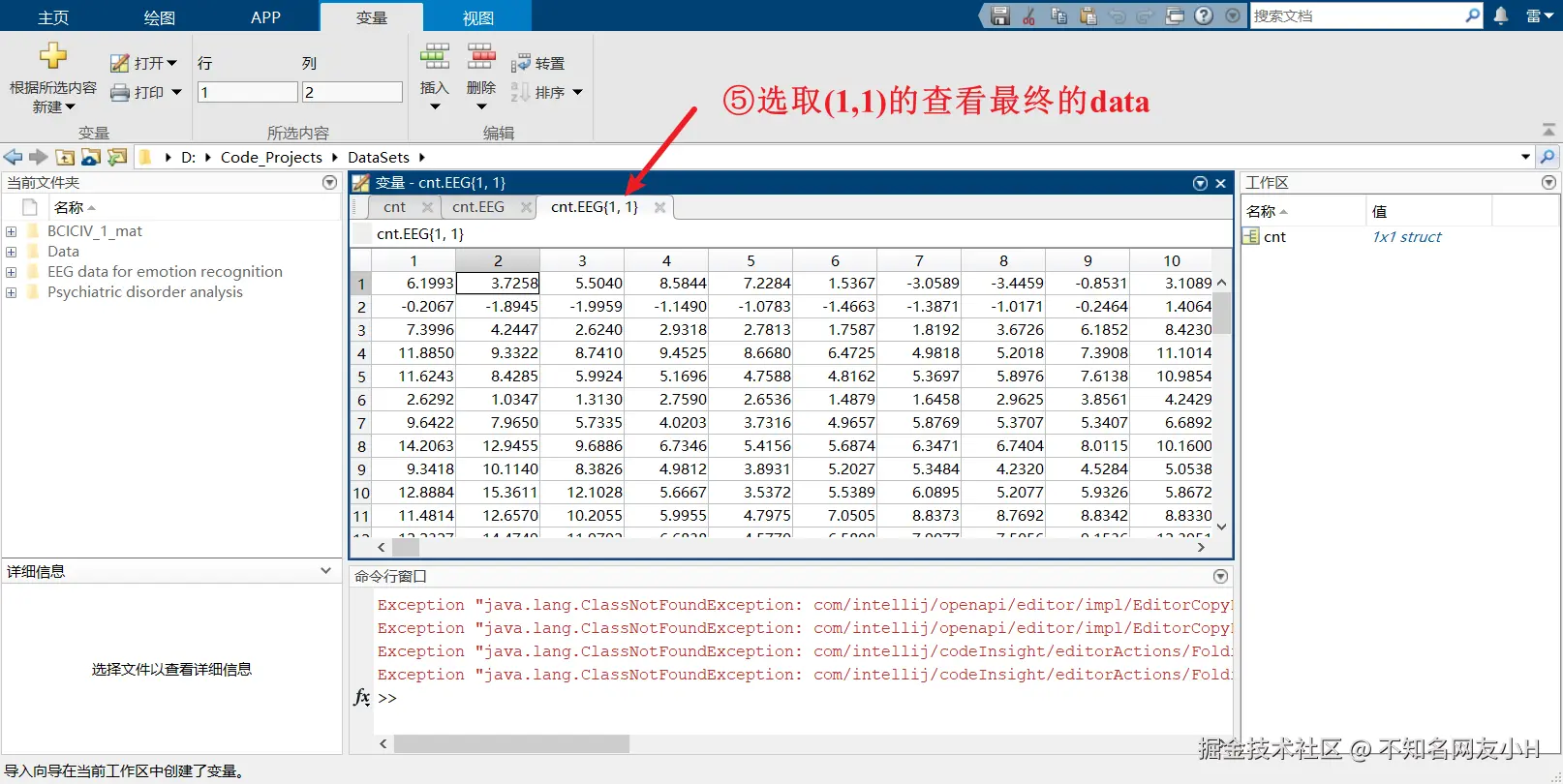Click the command window horizontal scrollbar thumb
Viewport: 1563px width, 784px height.
511,743
